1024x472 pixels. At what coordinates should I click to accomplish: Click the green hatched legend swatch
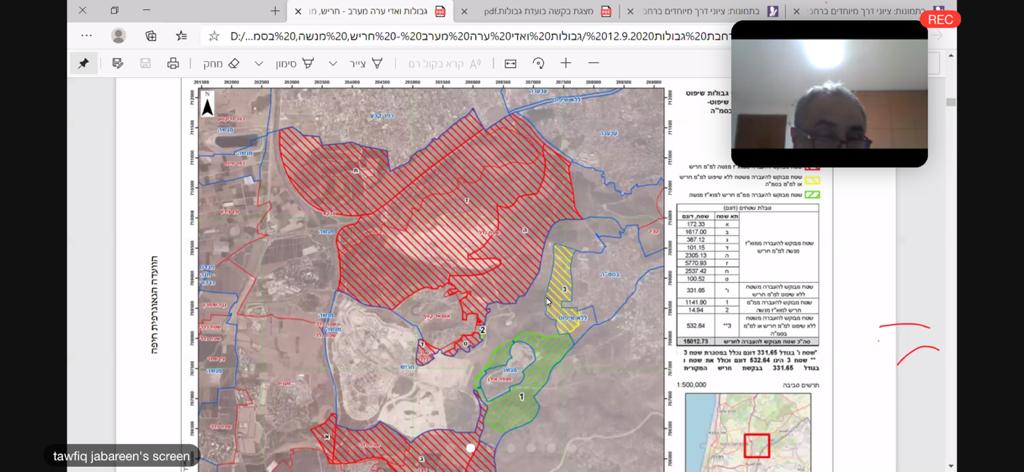[x=810, y=194]
